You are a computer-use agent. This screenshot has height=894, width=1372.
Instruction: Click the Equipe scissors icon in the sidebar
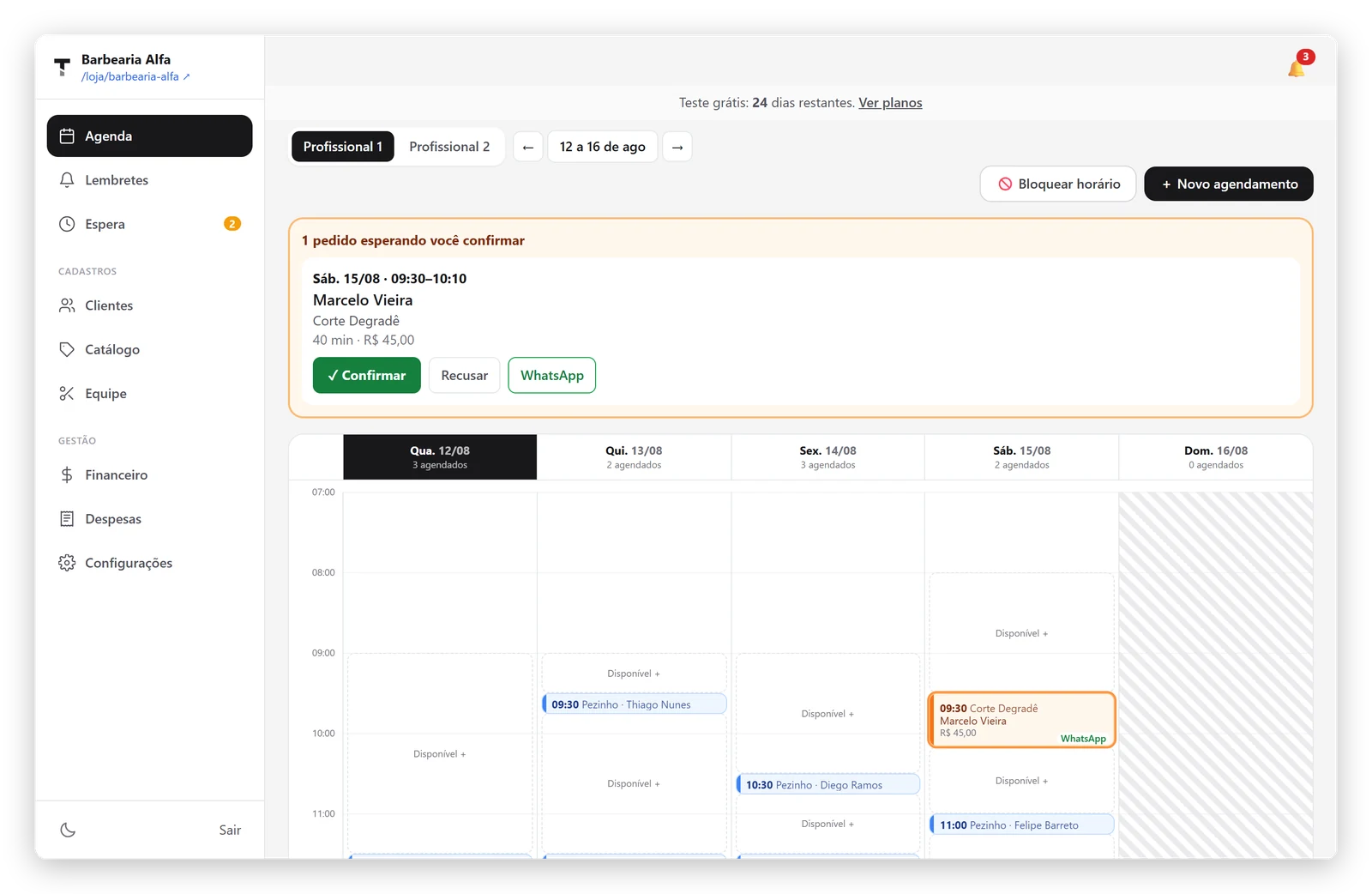click(x=67, y=393)
